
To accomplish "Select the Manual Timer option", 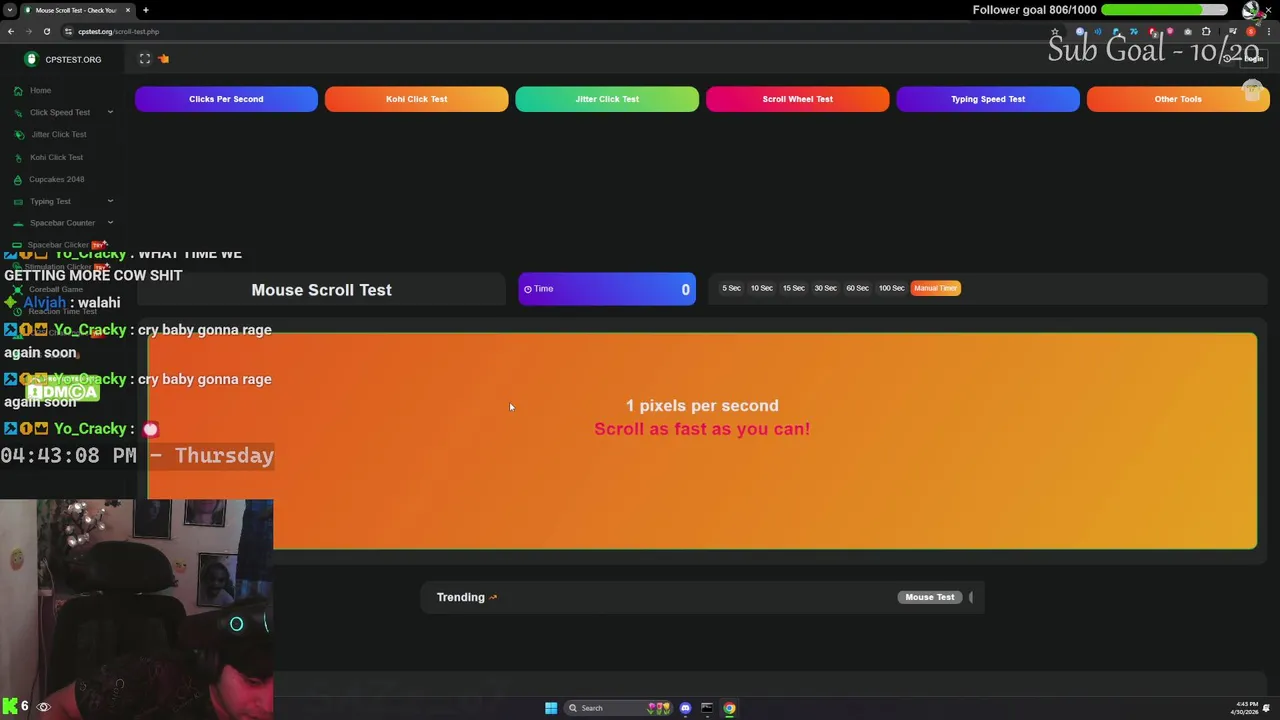I will tap(936, 288).
